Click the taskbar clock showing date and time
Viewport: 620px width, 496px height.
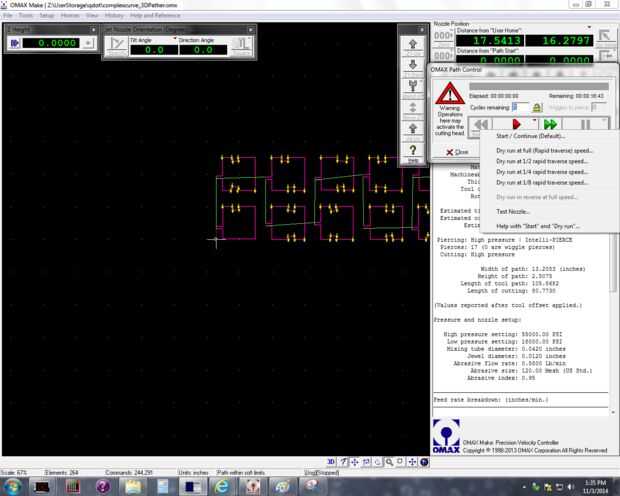pyautogui.click(x=595, y=487)
